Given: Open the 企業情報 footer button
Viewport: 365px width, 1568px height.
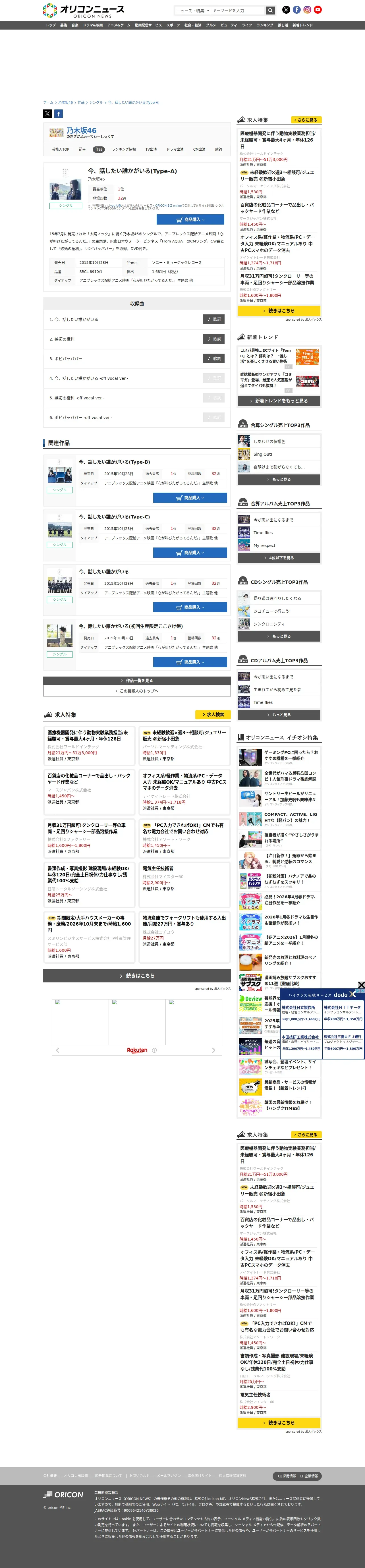Looking at the screenshot, I should (x=310, y=1476).
